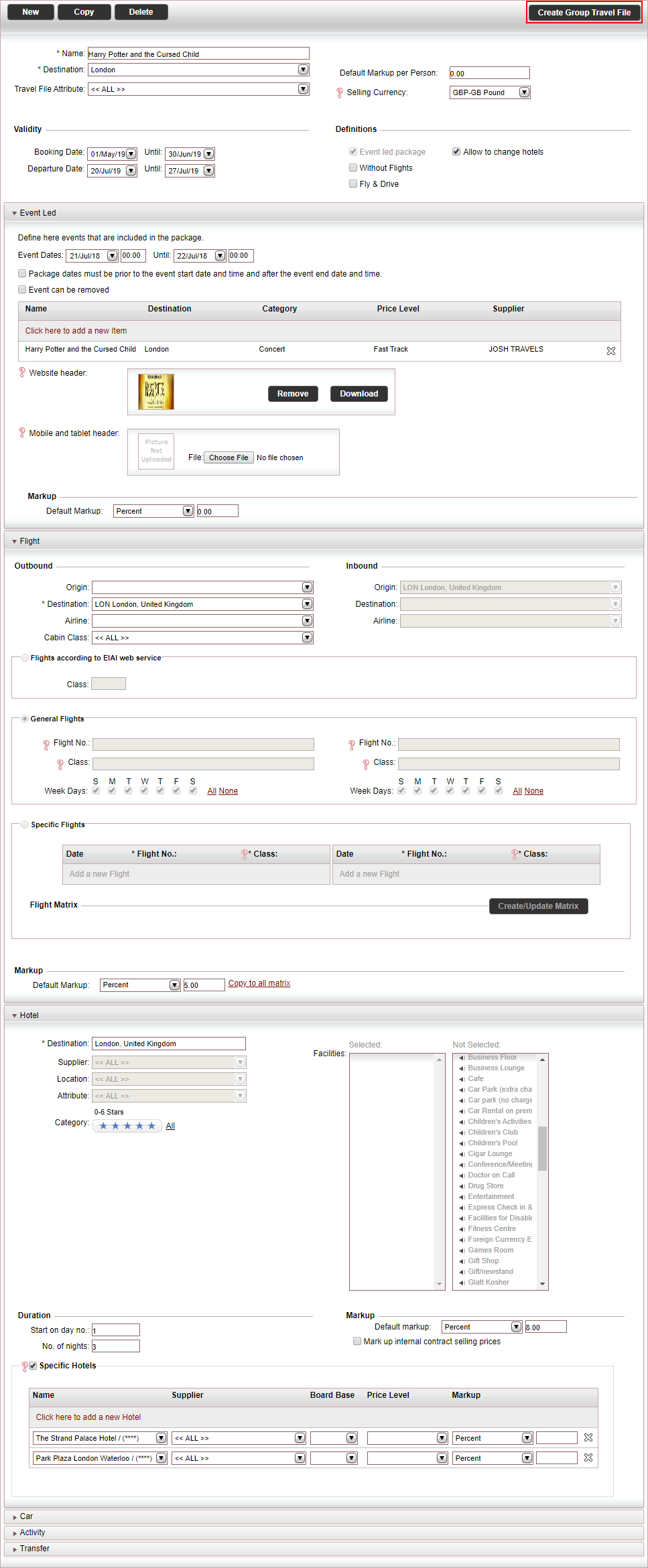This screenshot has height=1568, width=648.
Task: Move Doctor on Call facility to Selected
Action: click(x=462, y=1175)
